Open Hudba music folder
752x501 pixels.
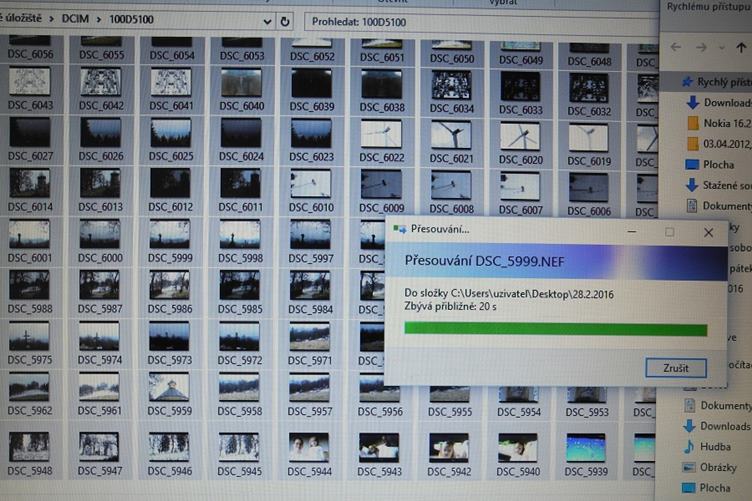[x=707, y=447]
